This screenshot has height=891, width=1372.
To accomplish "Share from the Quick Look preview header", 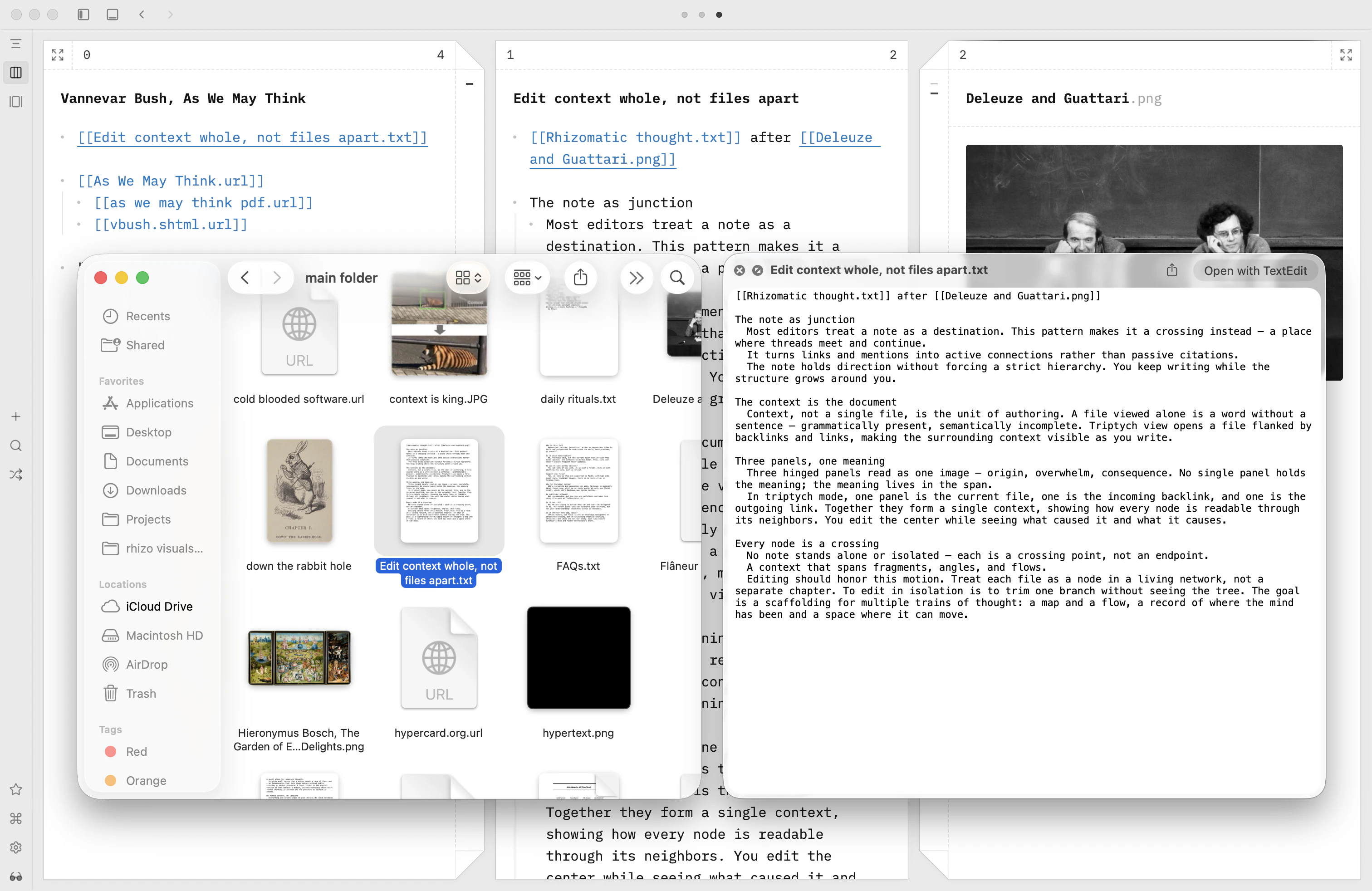I will coord(1172,270).
